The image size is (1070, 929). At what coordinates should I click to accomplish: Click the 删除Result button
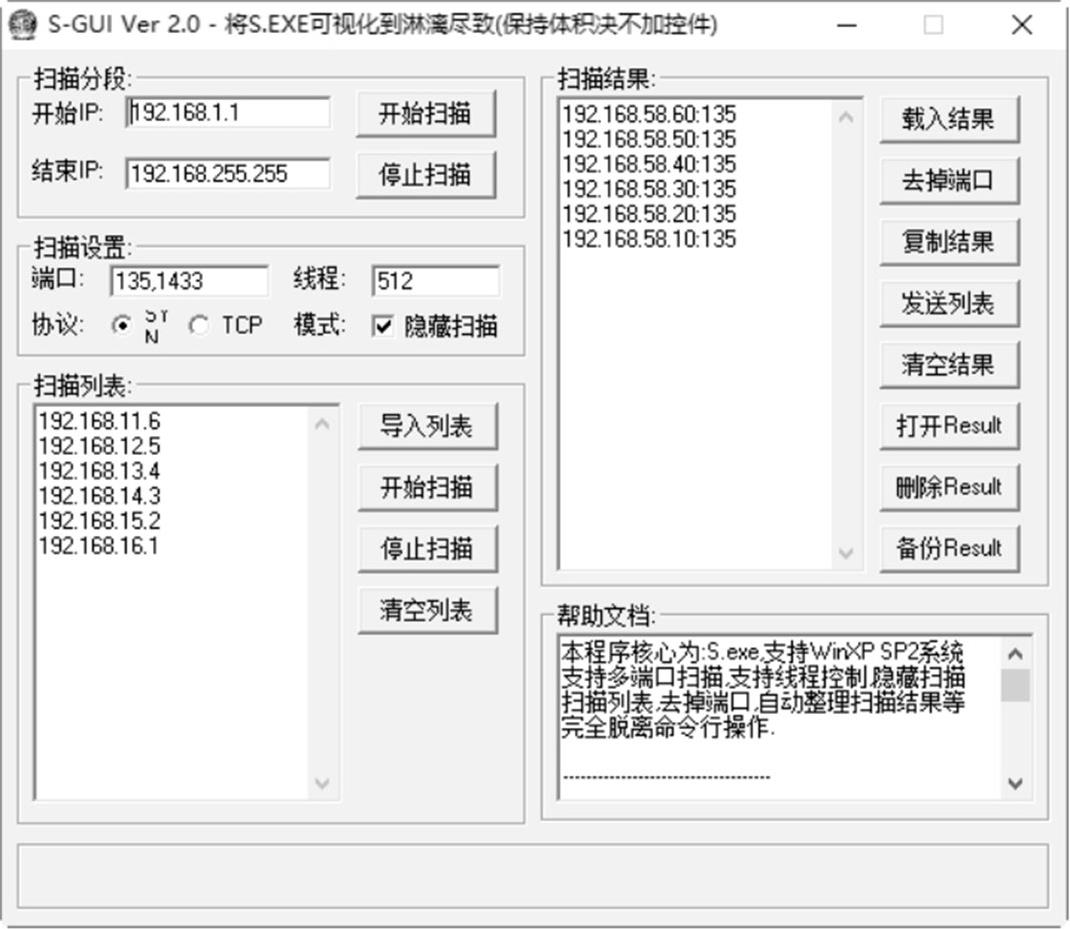[x=949, y=487]
